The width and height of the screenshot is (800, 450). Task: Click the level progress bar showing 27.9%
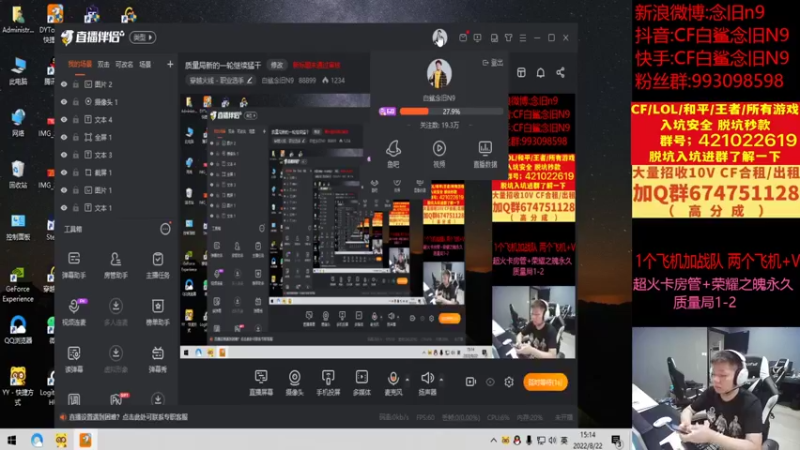click(451, 111)
